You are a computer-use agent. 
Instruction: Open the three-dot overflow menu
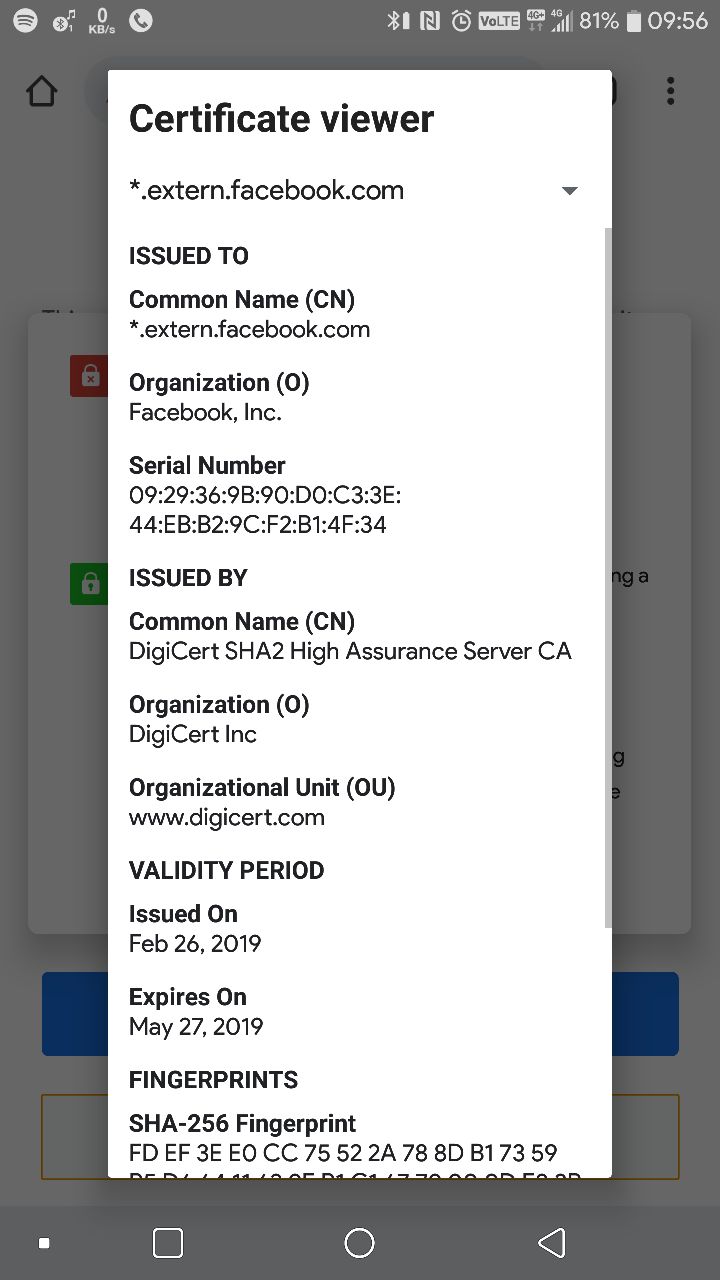point(670,91)
